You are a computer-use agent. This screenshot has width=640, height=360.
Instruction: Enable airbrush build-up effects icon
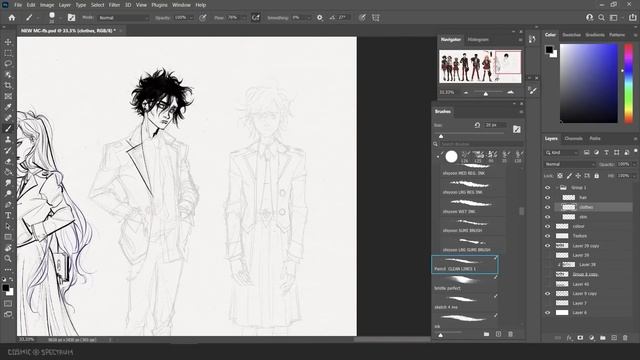[256, 18]
